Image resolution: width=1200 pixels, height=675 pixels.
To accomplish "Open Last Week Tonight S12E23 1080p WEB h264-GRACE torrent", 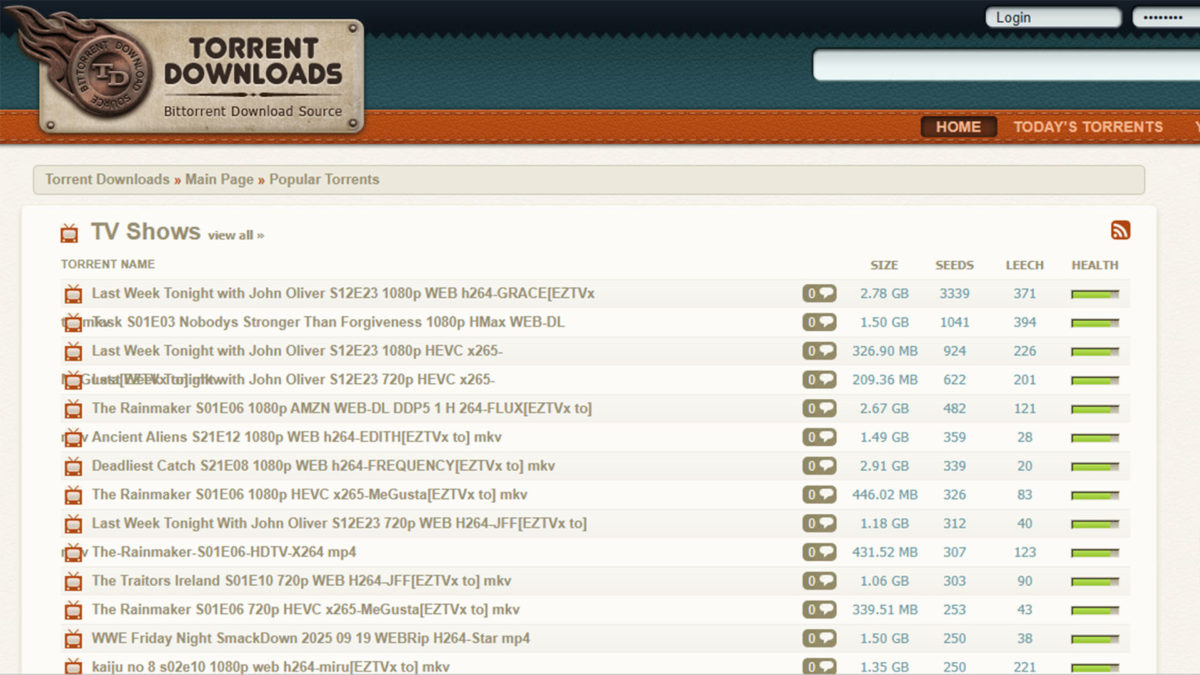I will pos(343,294).
